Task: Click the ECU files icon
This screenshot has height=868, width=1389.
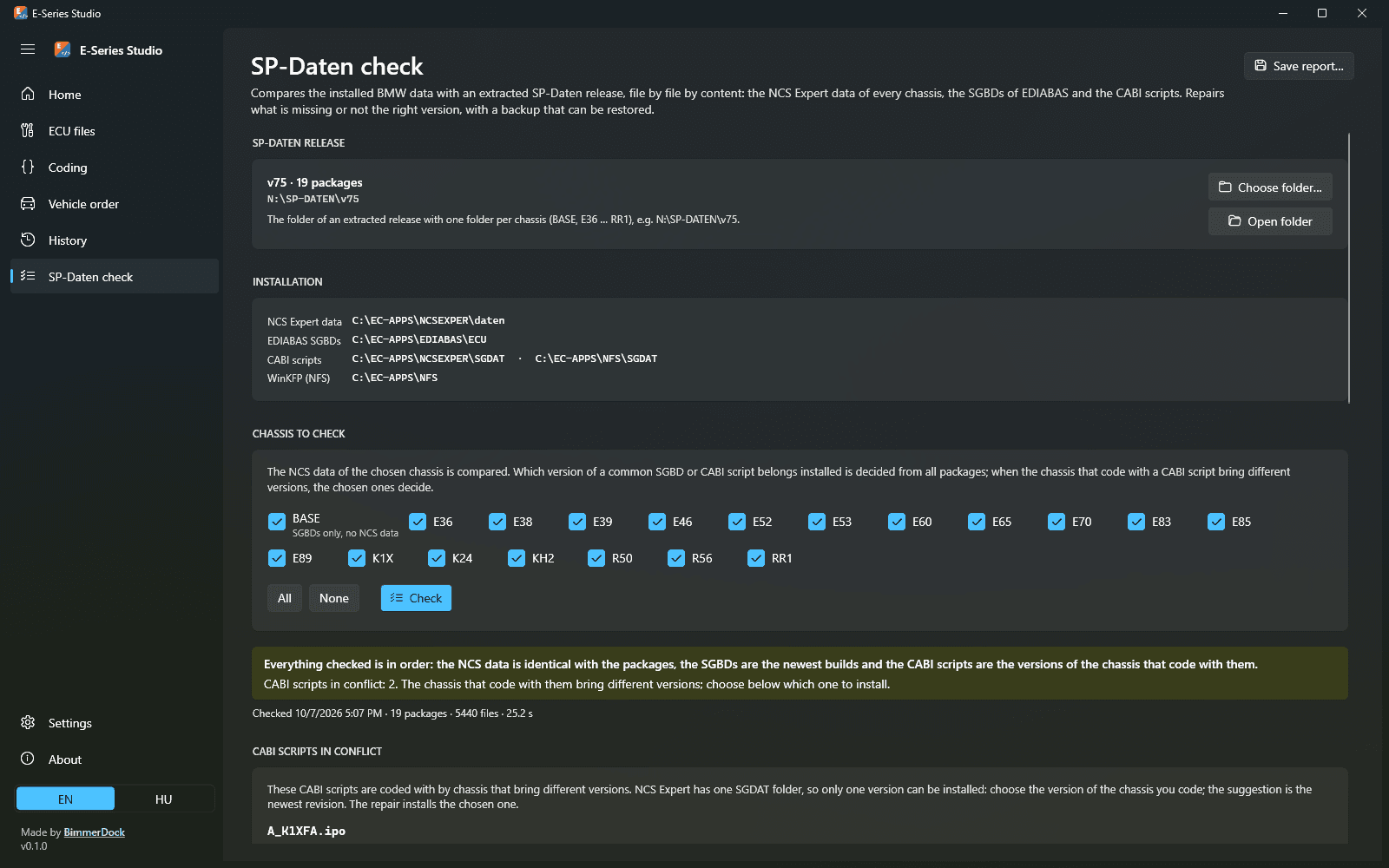Action: 28,130
